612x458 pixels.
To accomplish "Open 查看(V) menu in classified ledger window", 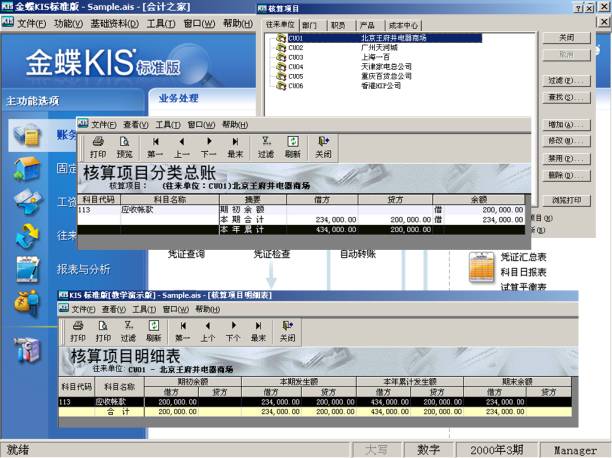I will point(136,125).
